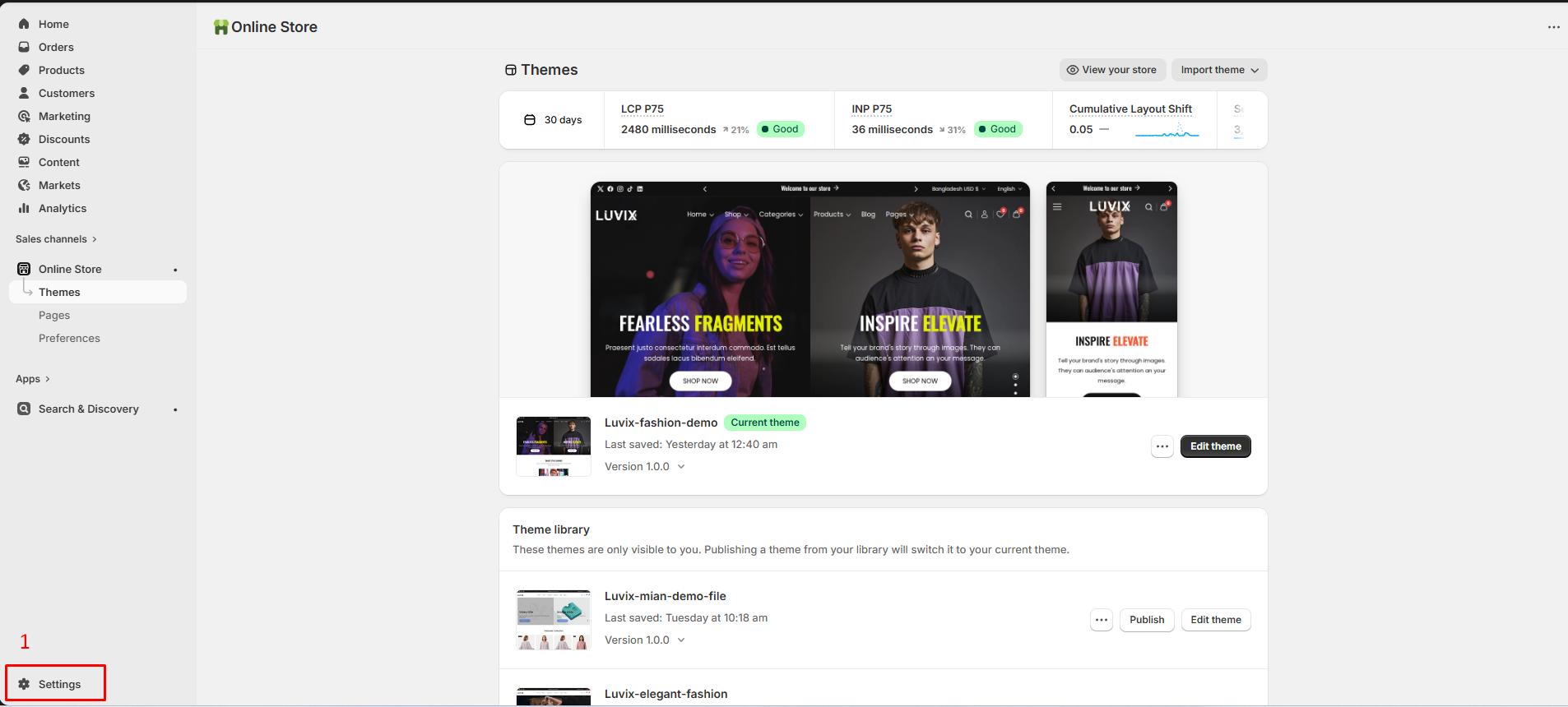Click the Products tag icon
The width and height of the screenshot is (1568, 707).
pos(24,70)
